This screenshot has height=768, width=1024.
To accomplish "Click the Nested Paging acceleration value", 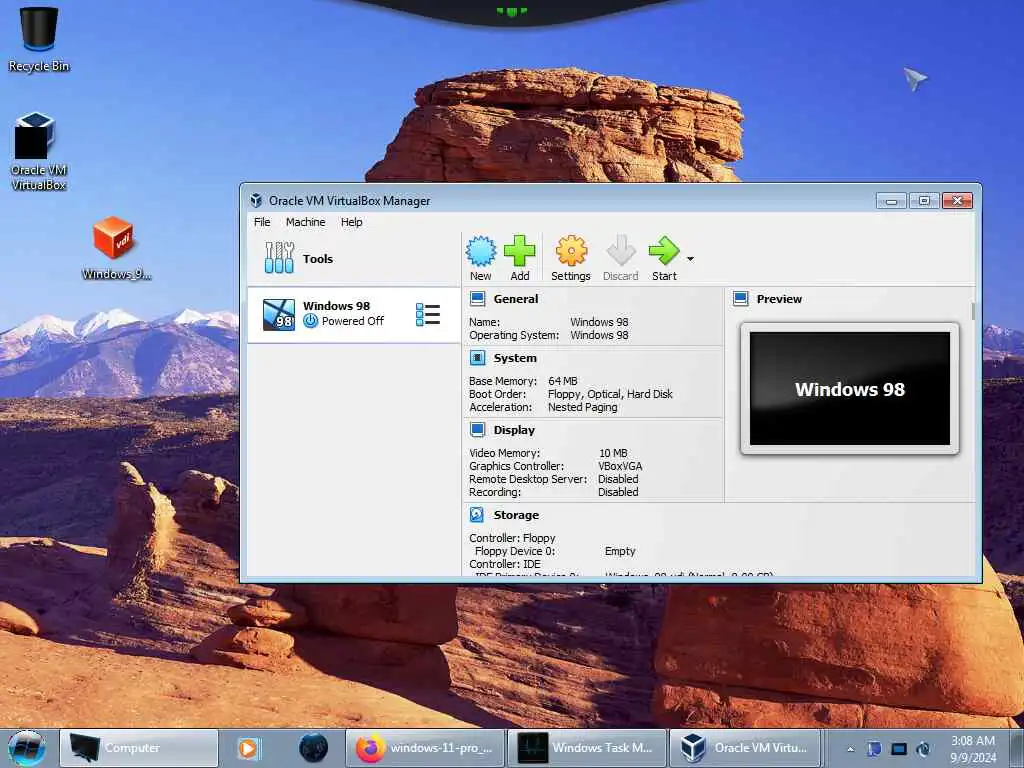I will coord(583,407).
